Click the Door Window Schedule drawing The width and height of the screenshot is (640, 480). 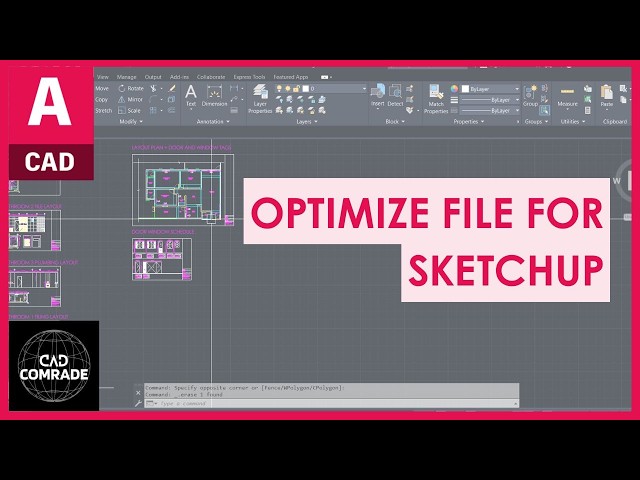pyautogui.click(x=162, y=259)
